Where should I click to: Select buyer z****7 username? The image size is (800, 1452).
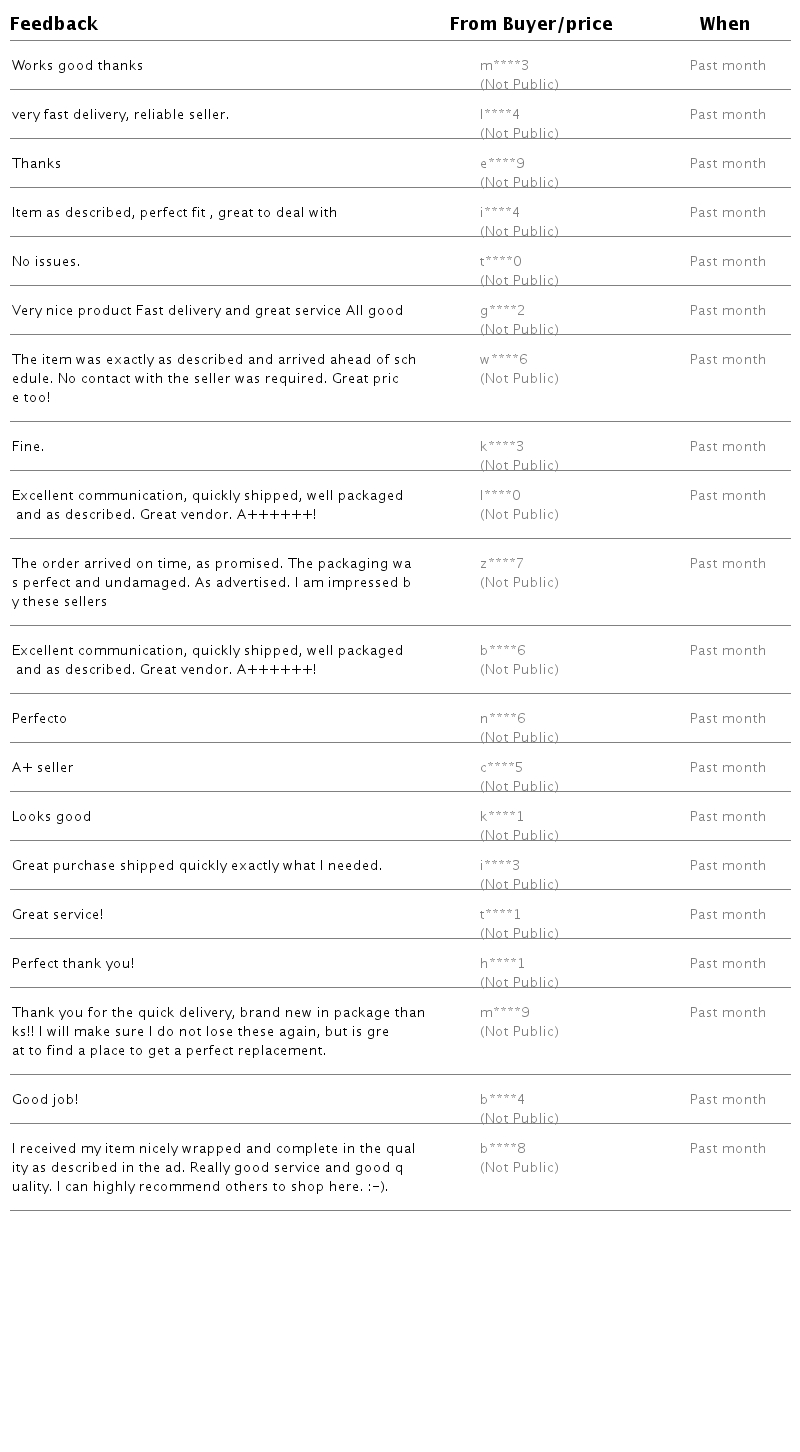[x=501, y=564]
